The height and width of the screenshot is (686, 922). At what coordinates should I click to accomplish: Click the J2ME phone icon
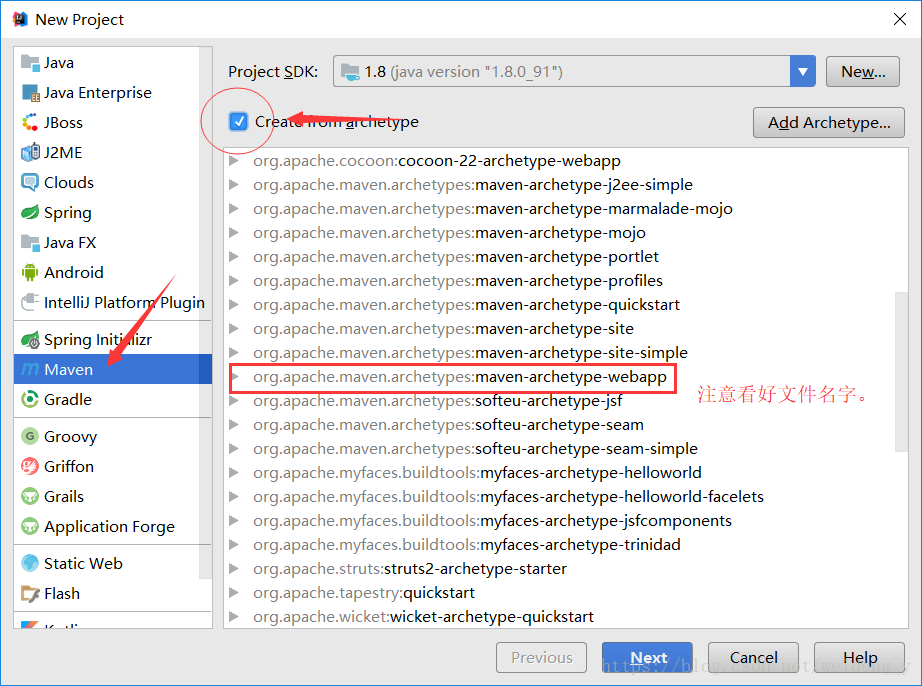[x=30, y=152]
